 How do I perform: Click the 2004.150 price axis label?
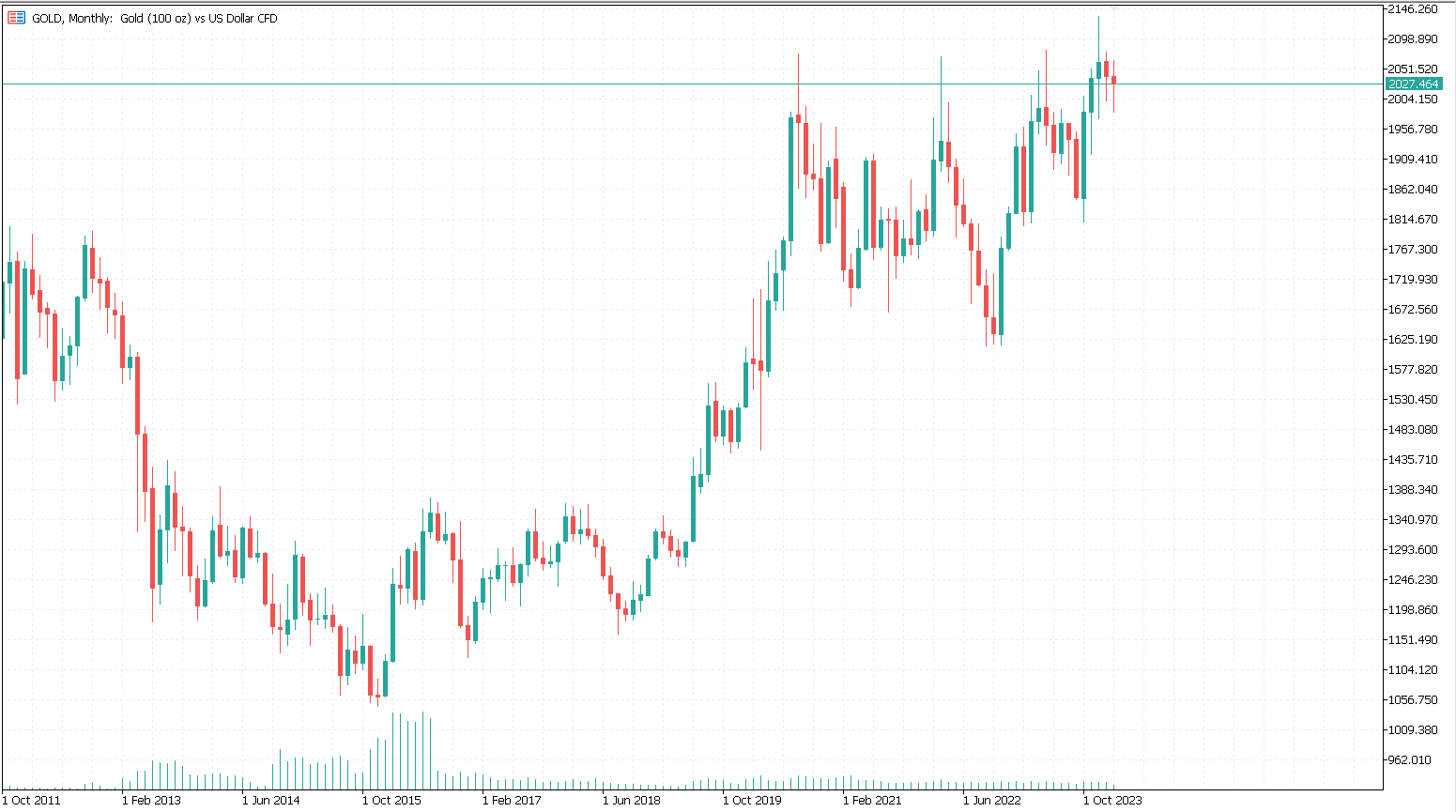point(1413,100)
